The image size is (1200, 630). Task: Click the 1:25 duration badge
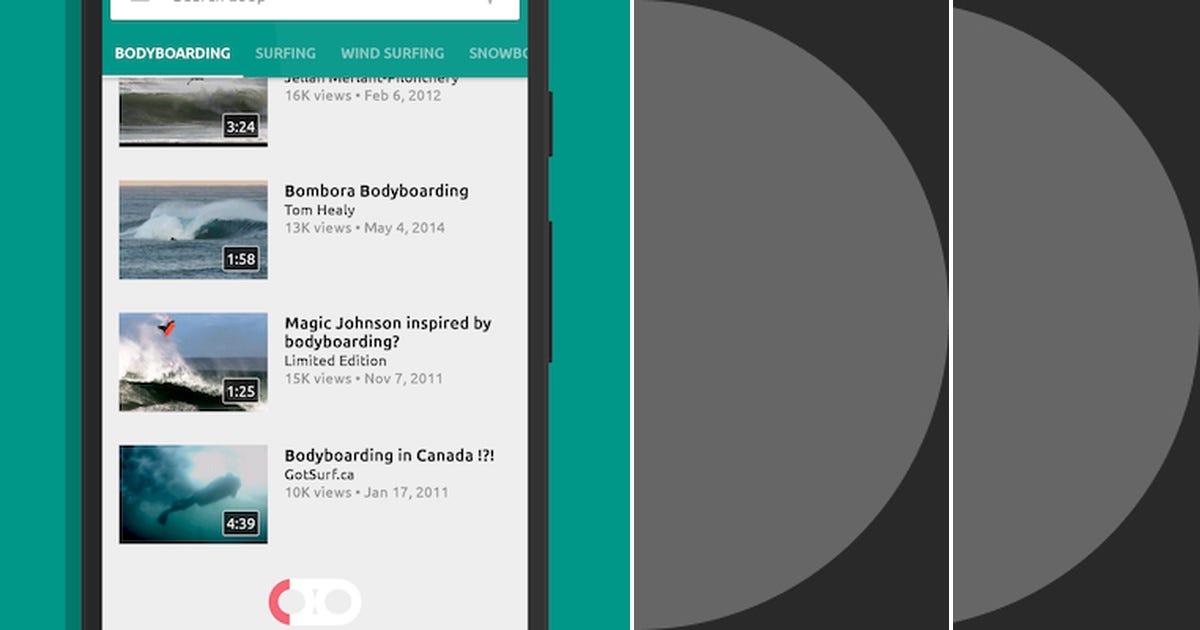241,392
